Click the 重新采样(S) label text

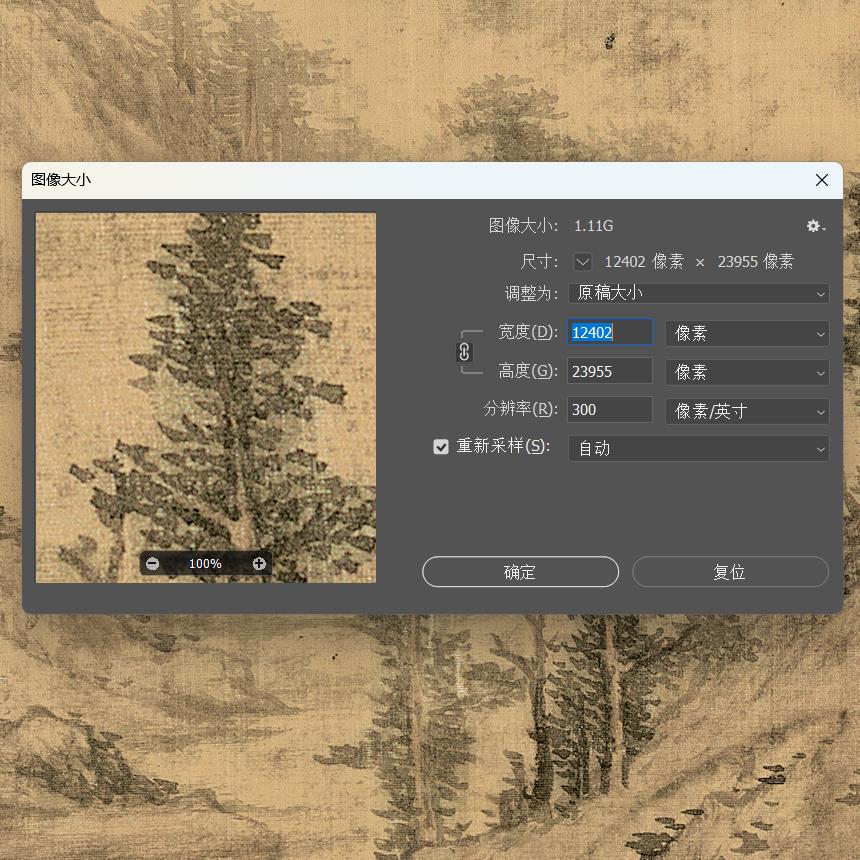[x=503, y=446]
